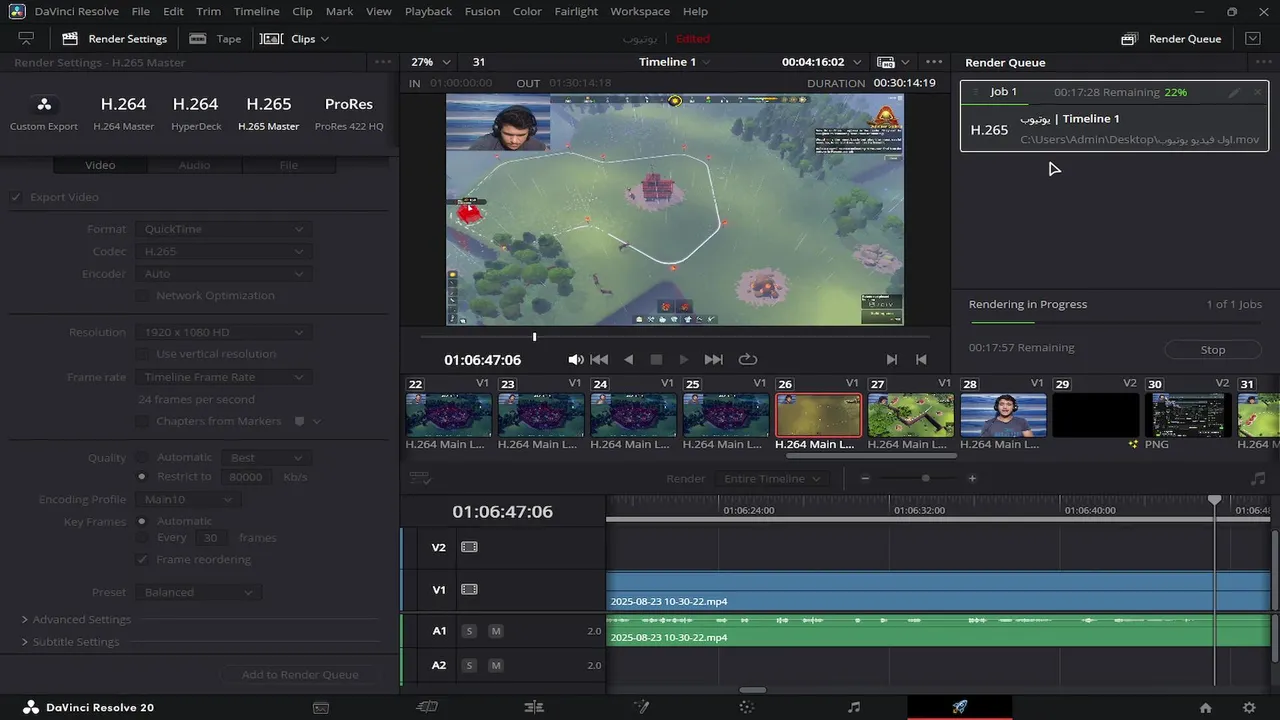Play forward in the viewer
1280x720 pixels.
coord(684,360)
